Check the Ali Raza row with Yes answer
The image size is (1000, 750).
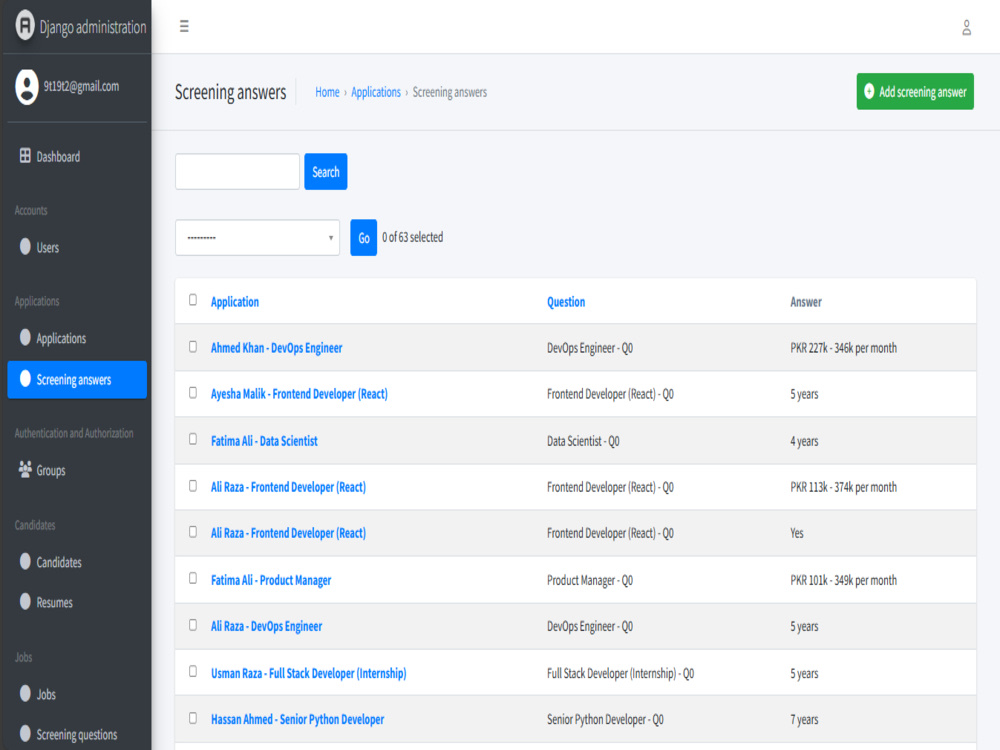(x=193, y=533)
